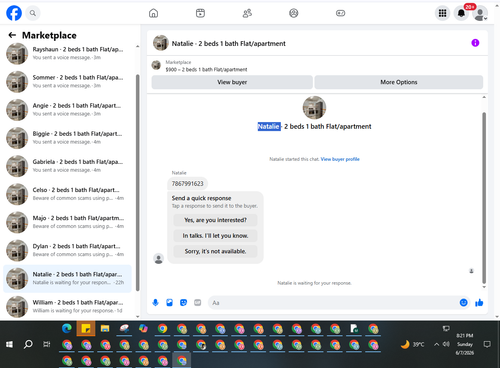Click listing thumbnail in chat header
Image resolution: width=500 pixels, height=368 pixels.
click(161, 43)
